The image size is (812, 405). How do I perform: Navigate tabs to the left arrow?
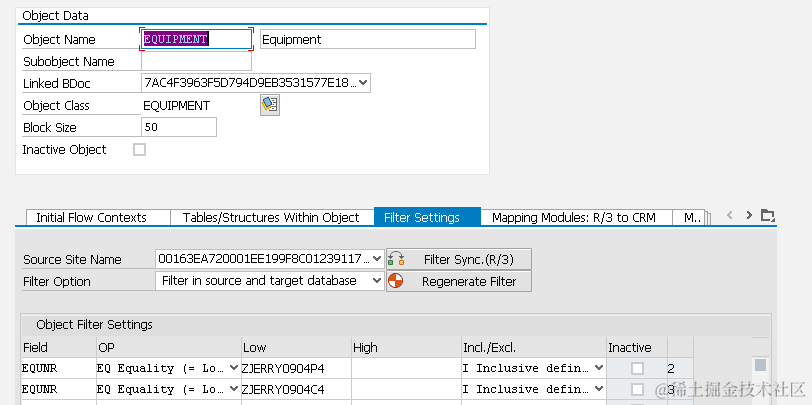[x=730, y=215]
